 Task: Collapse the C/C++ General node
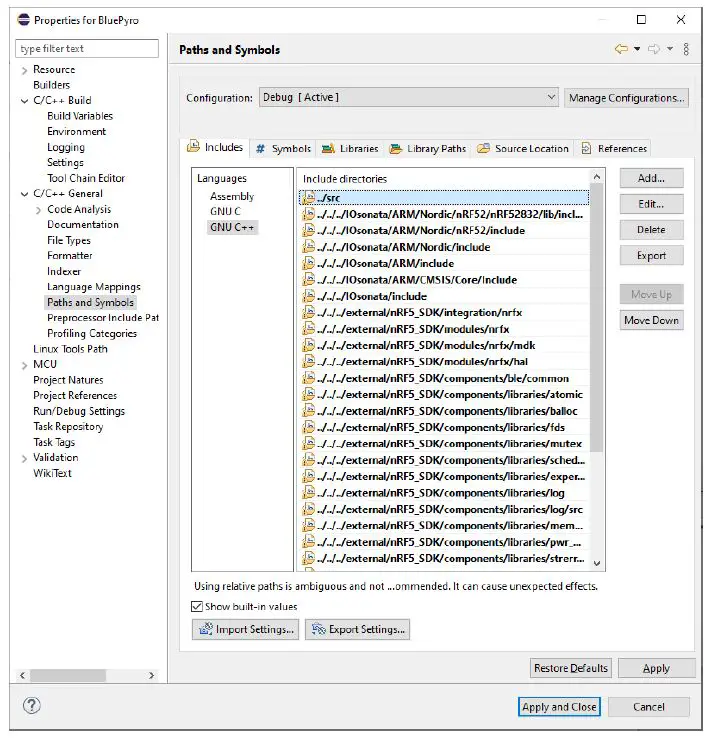tap(24, 194)
